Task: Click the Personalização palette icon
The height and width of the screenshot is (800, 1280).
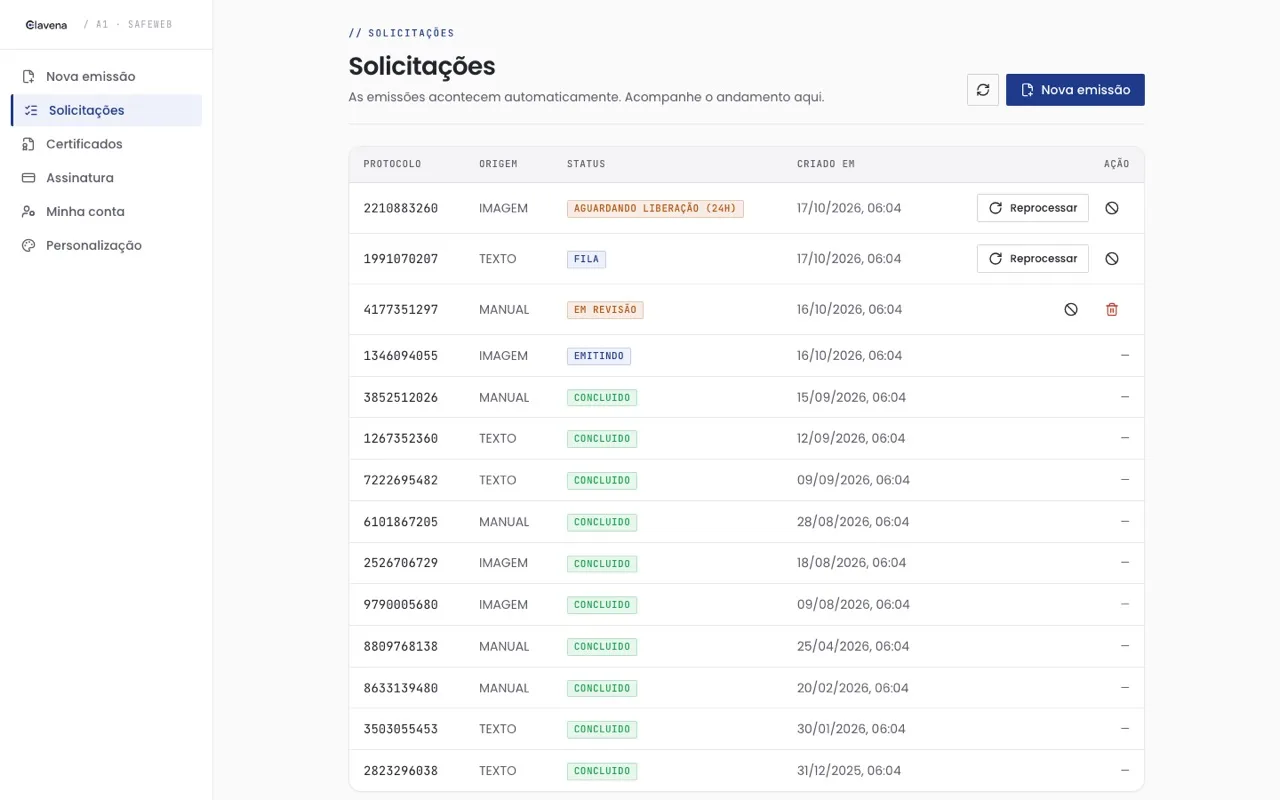Action: (x=28, y=246)
